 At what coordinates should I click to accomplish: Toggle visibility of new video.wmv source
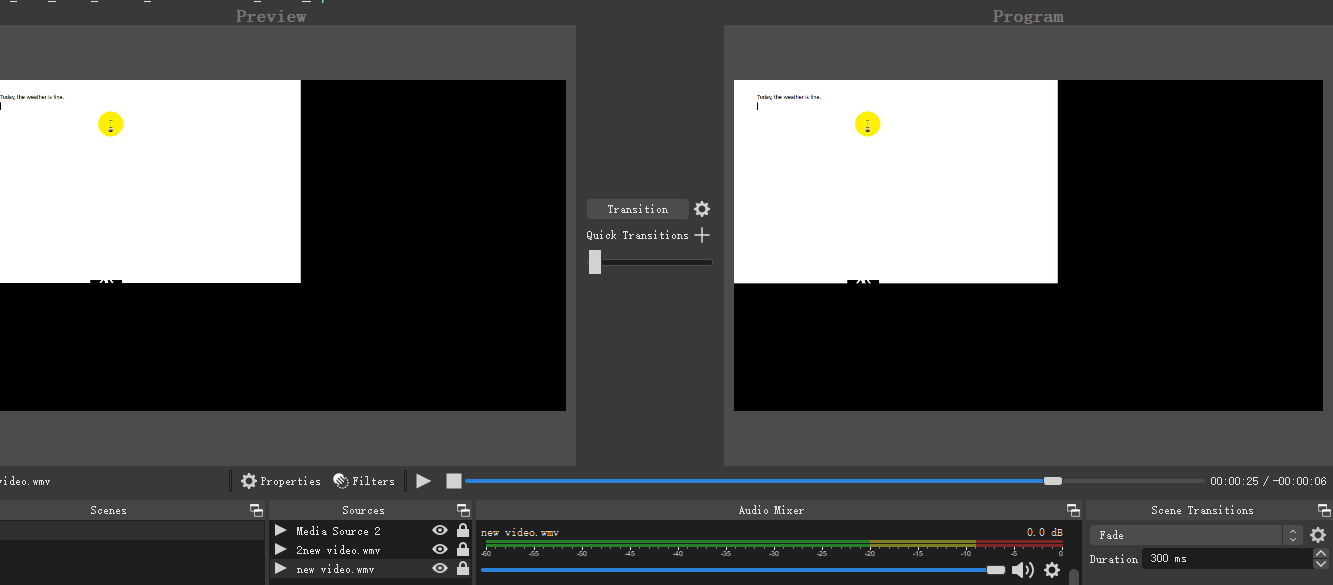click(x=439, y=568)
